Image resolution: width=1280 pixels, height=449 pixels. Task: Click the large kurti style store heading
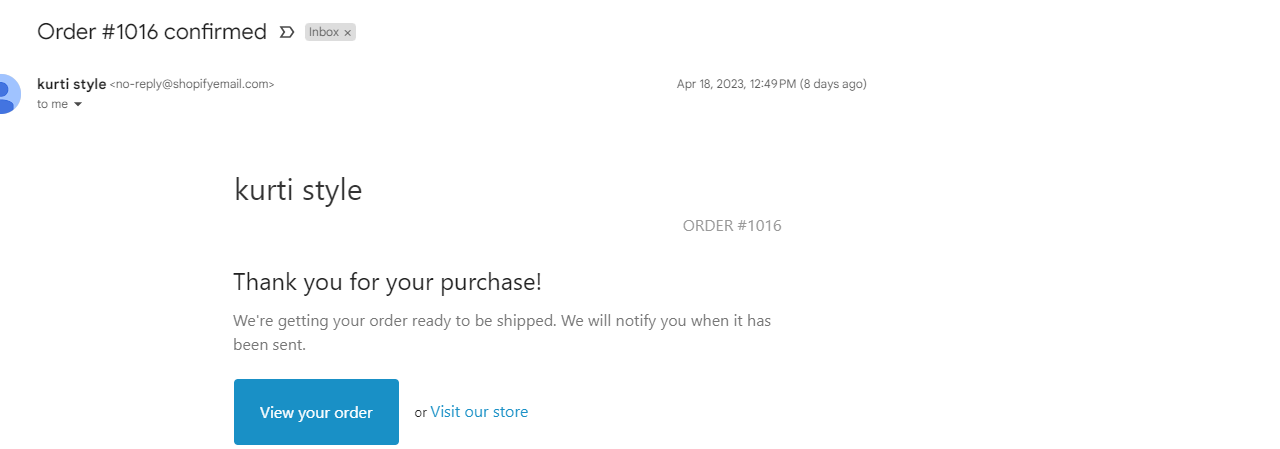click(x=298, y=189)
